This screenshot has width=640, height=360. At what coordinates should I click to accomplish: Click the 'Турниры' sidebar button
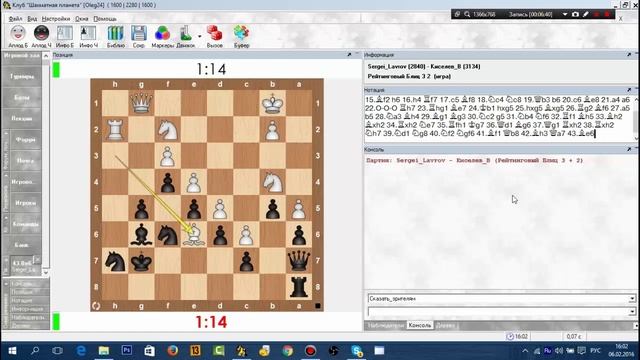[x=22, y=76]
